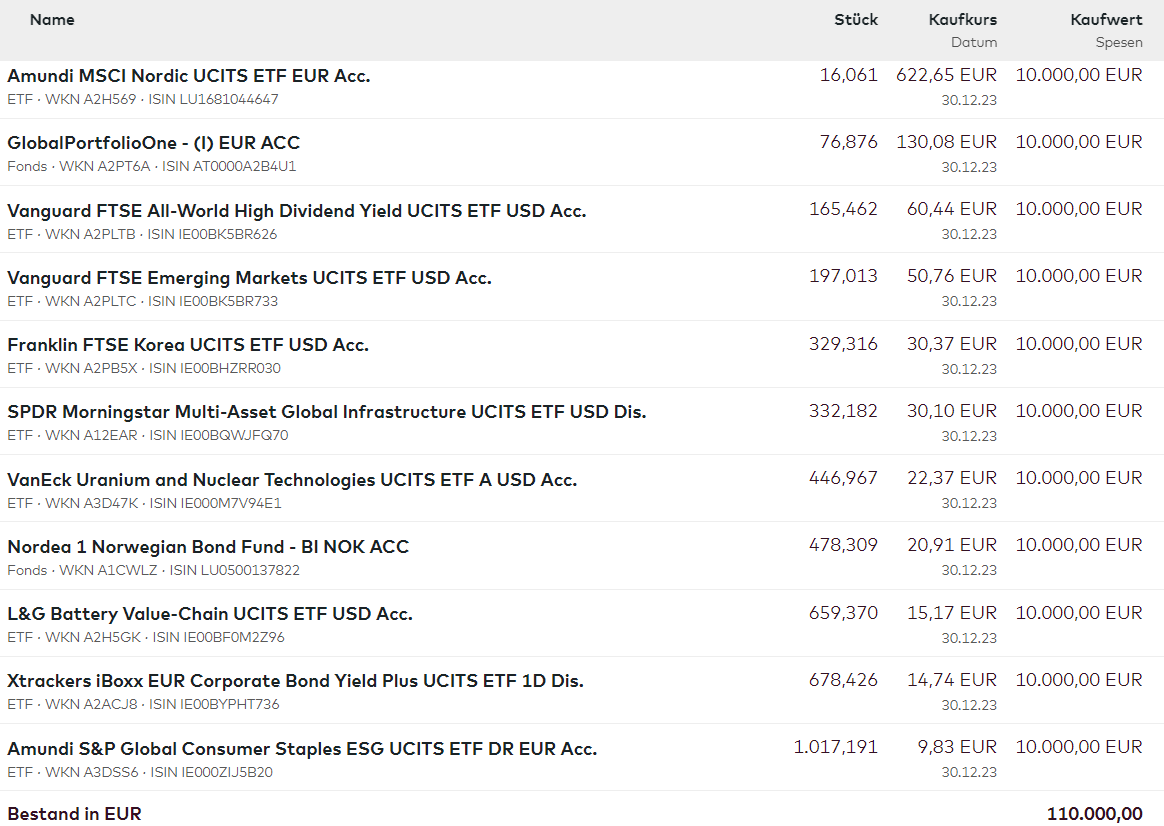Open Nordea 1 Norwegian Bond Fund

click(208, 547)
